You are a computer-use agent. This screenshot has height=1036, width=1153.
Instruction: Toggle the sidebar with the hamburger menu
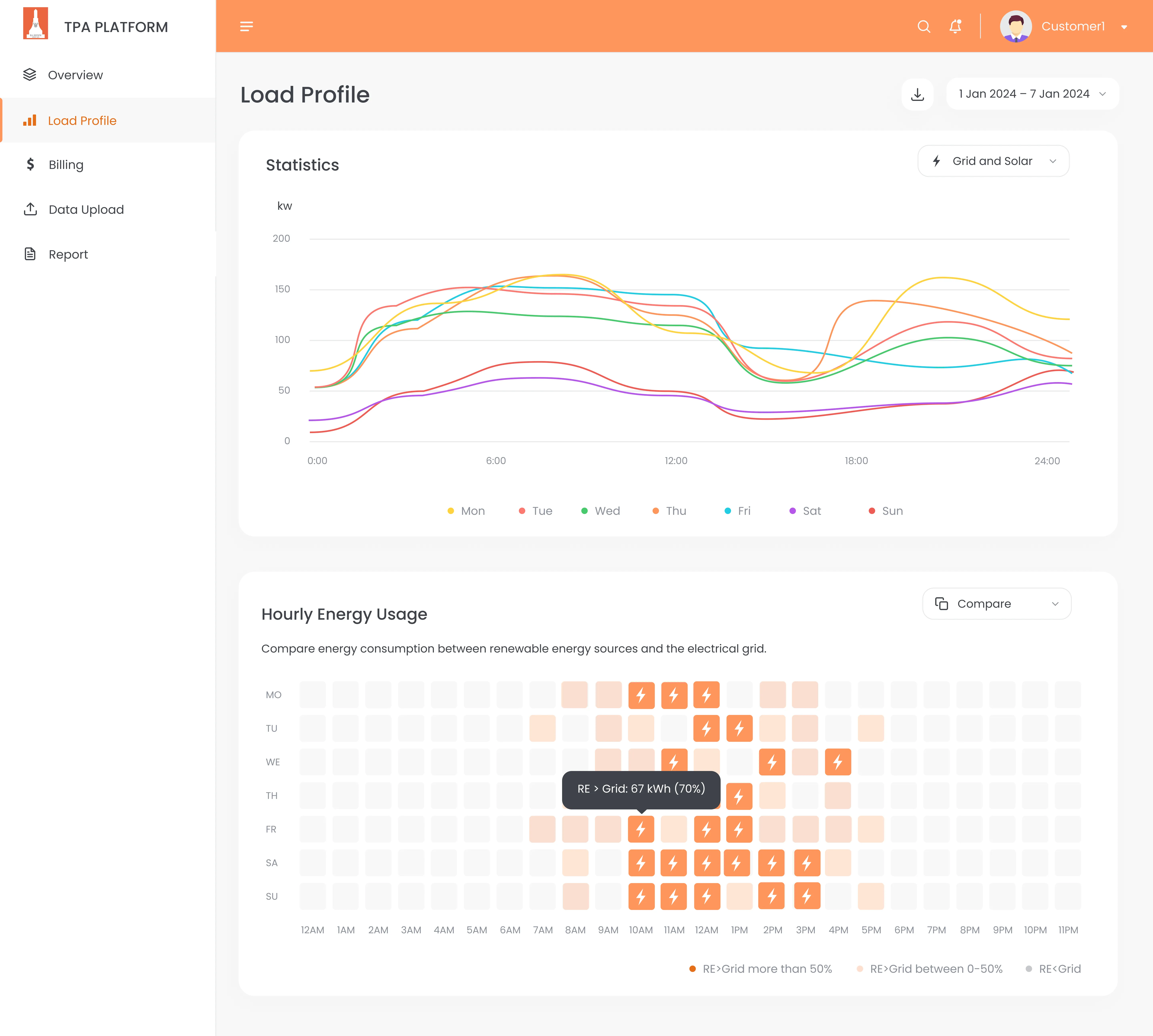click(247, 26)
